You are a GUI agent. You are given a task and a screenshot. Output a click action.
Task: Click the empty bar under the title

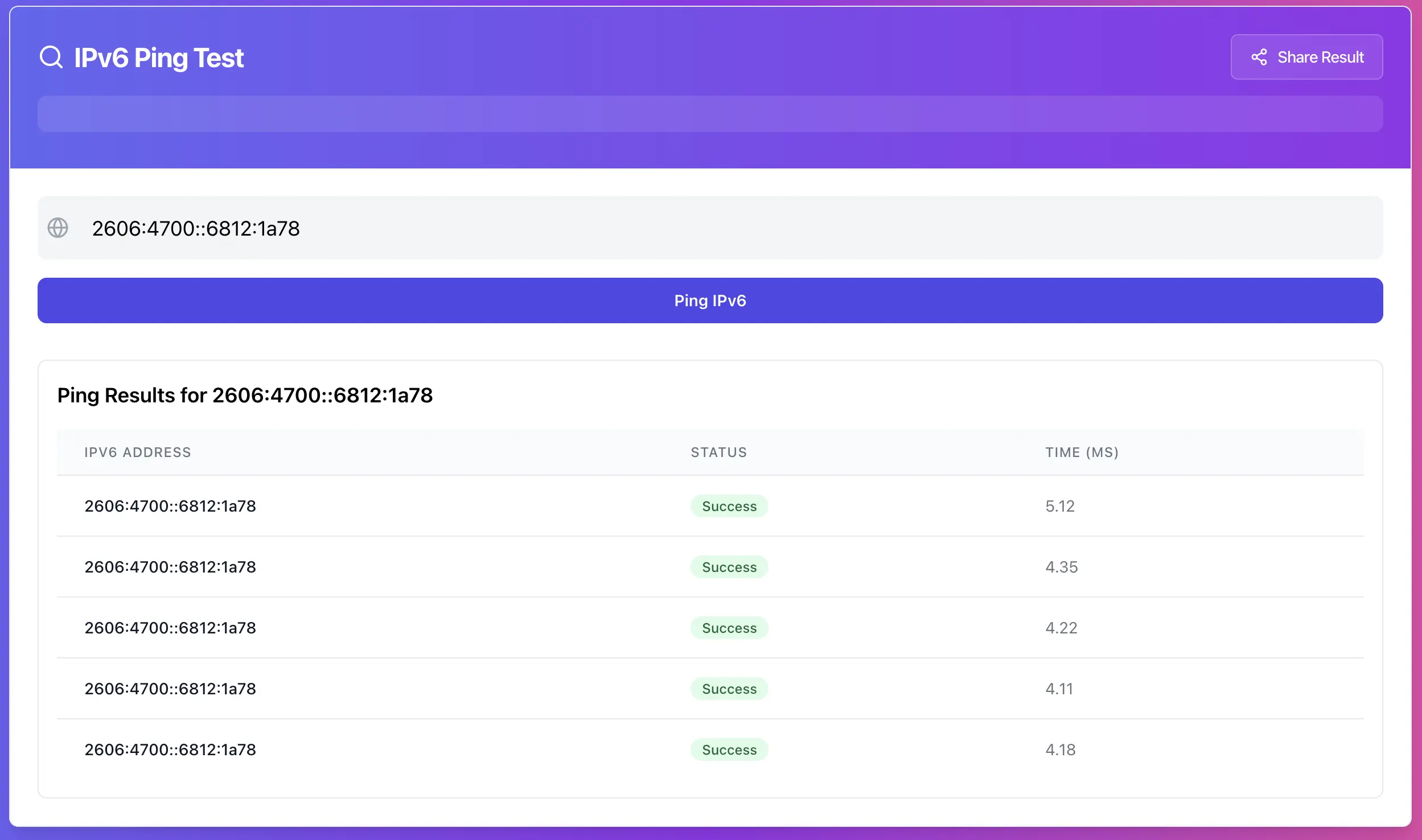710,114
